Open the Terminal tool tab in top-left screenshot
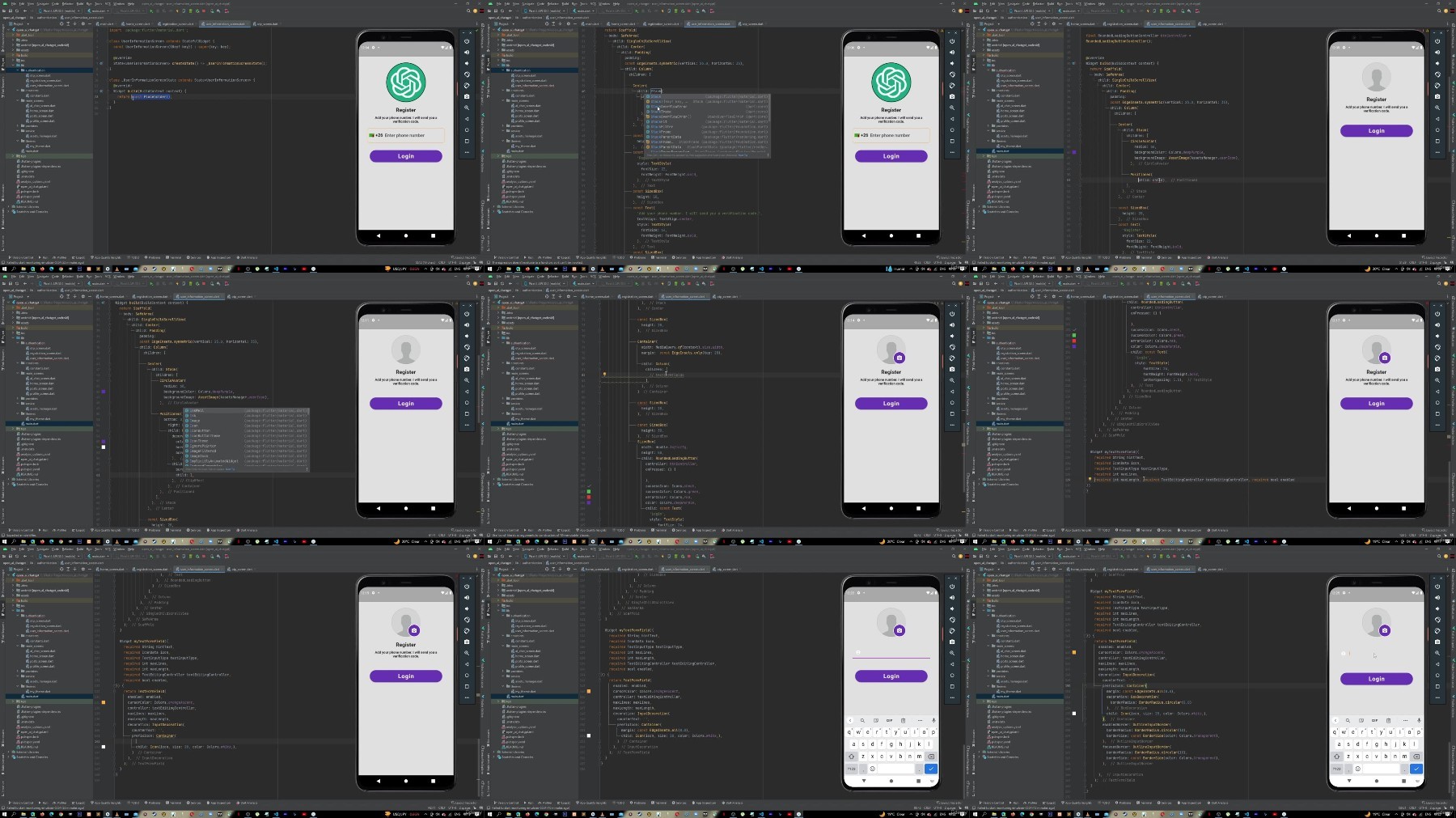 point(173,257)
